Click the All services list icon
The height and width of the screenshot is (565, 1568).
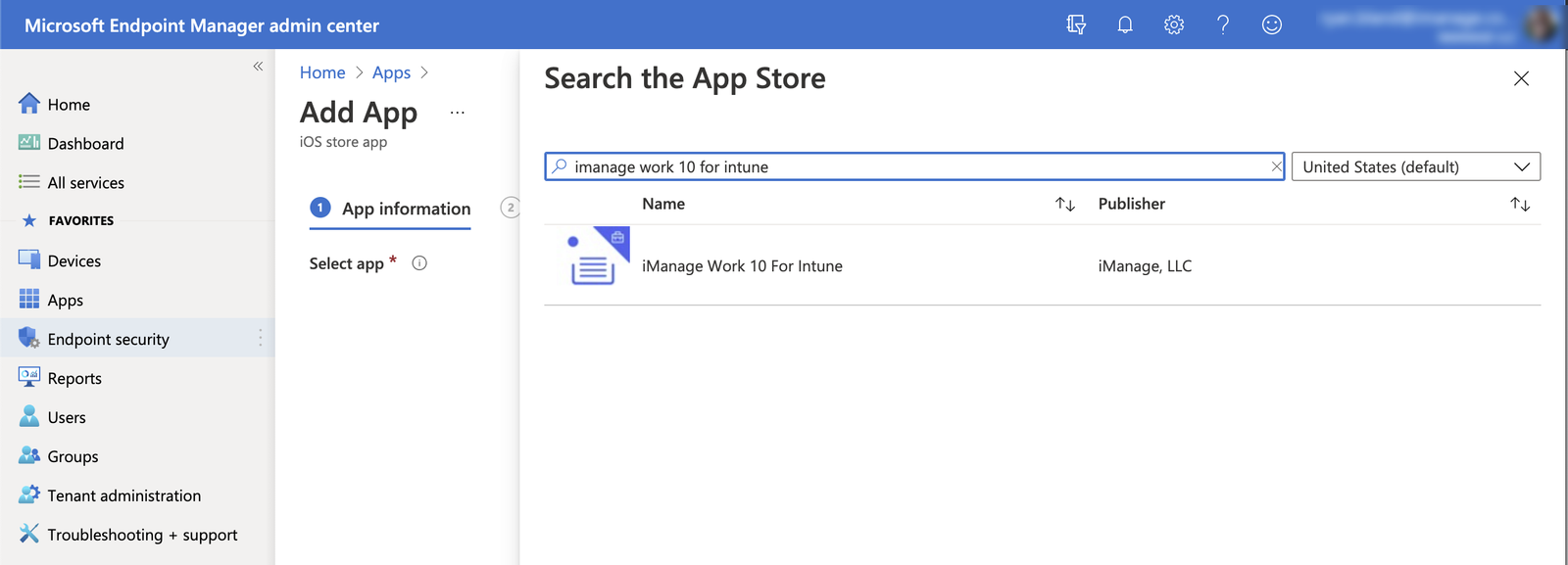coord(29,182)
